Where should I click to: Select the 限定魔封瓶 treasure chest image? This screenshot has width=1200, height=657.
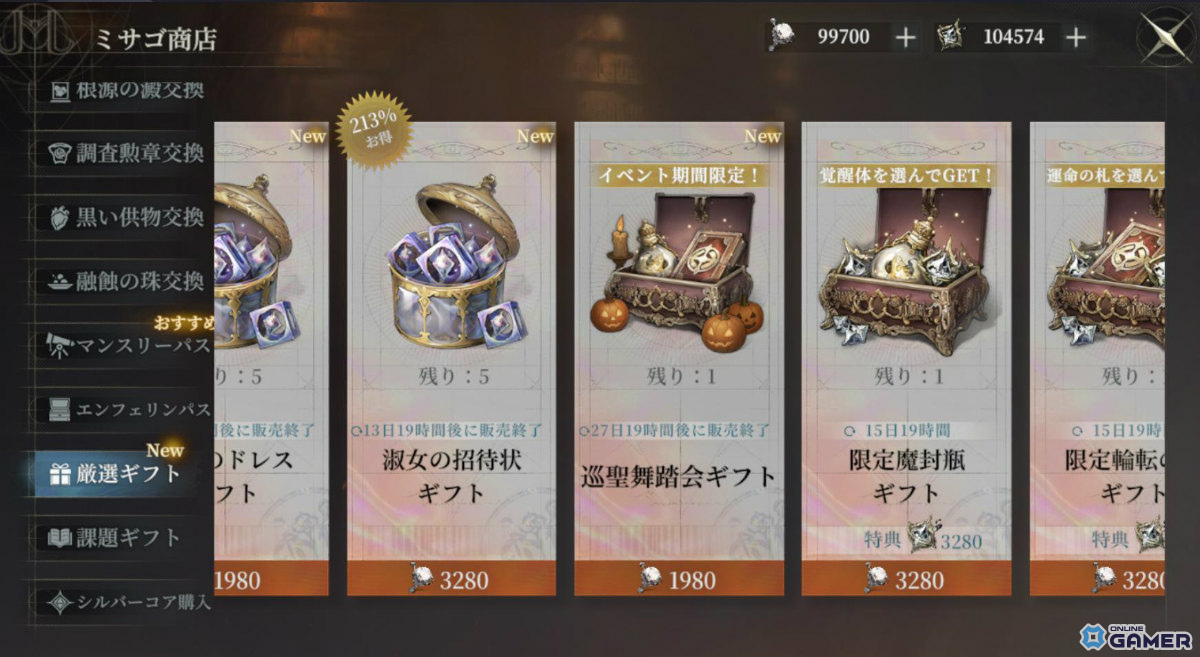pos(907,270)
